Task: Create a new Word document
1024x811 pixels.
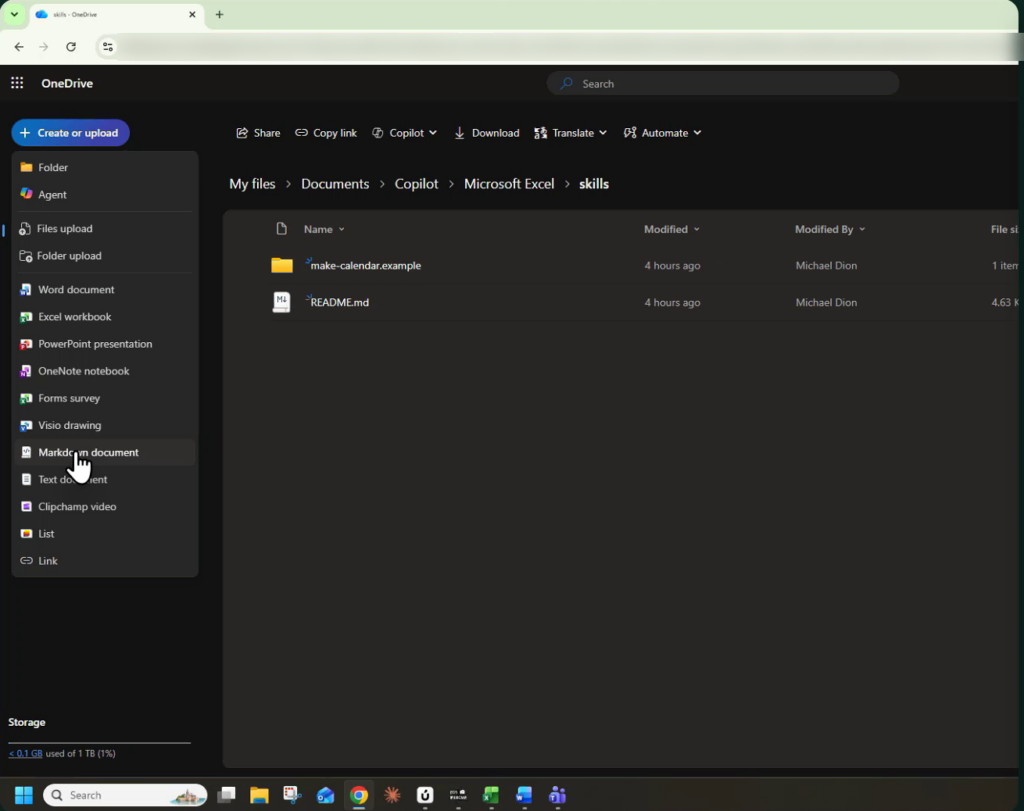Action: coord(104,289)
